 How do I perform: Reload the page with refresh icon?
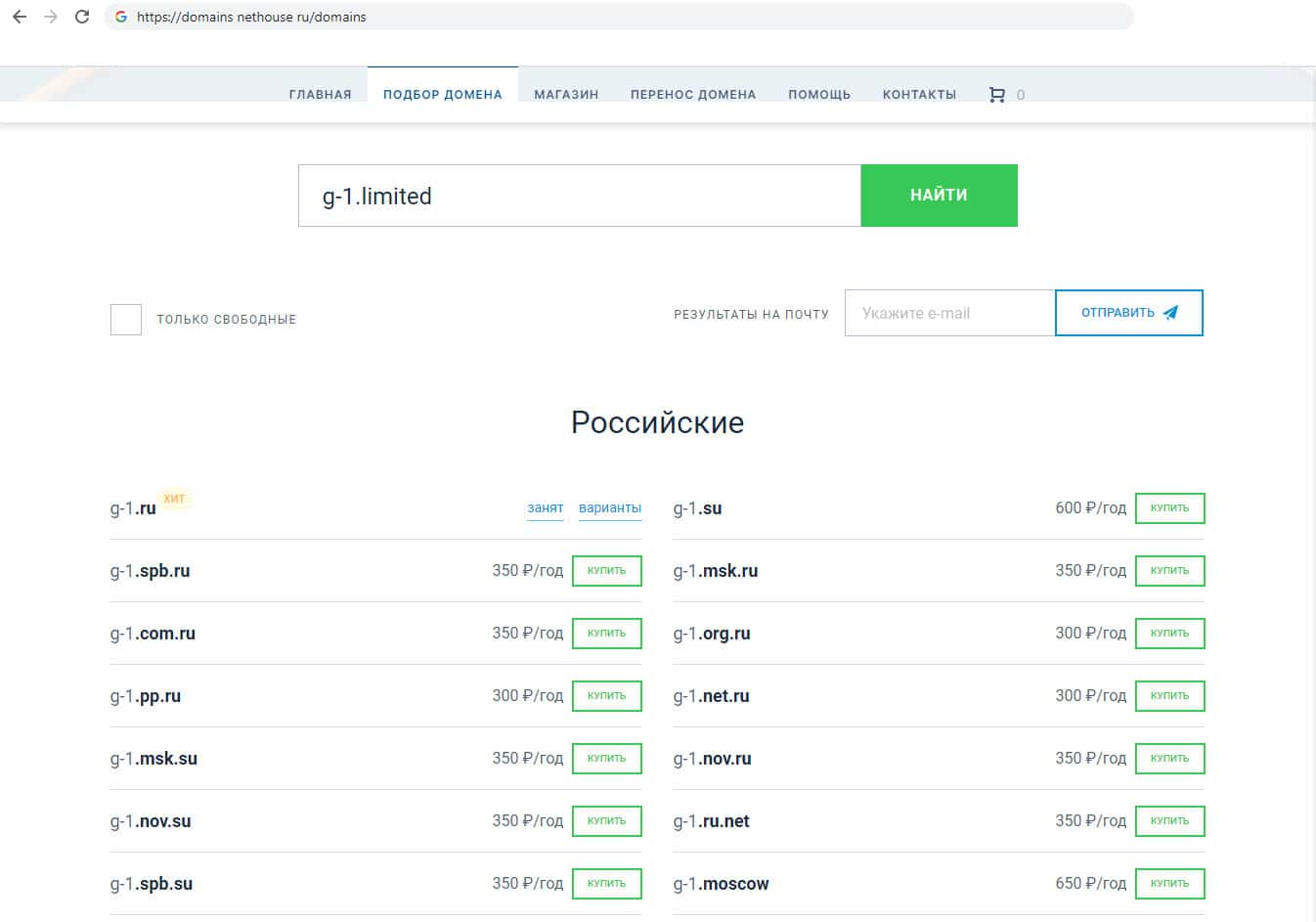tap(82, 17)
